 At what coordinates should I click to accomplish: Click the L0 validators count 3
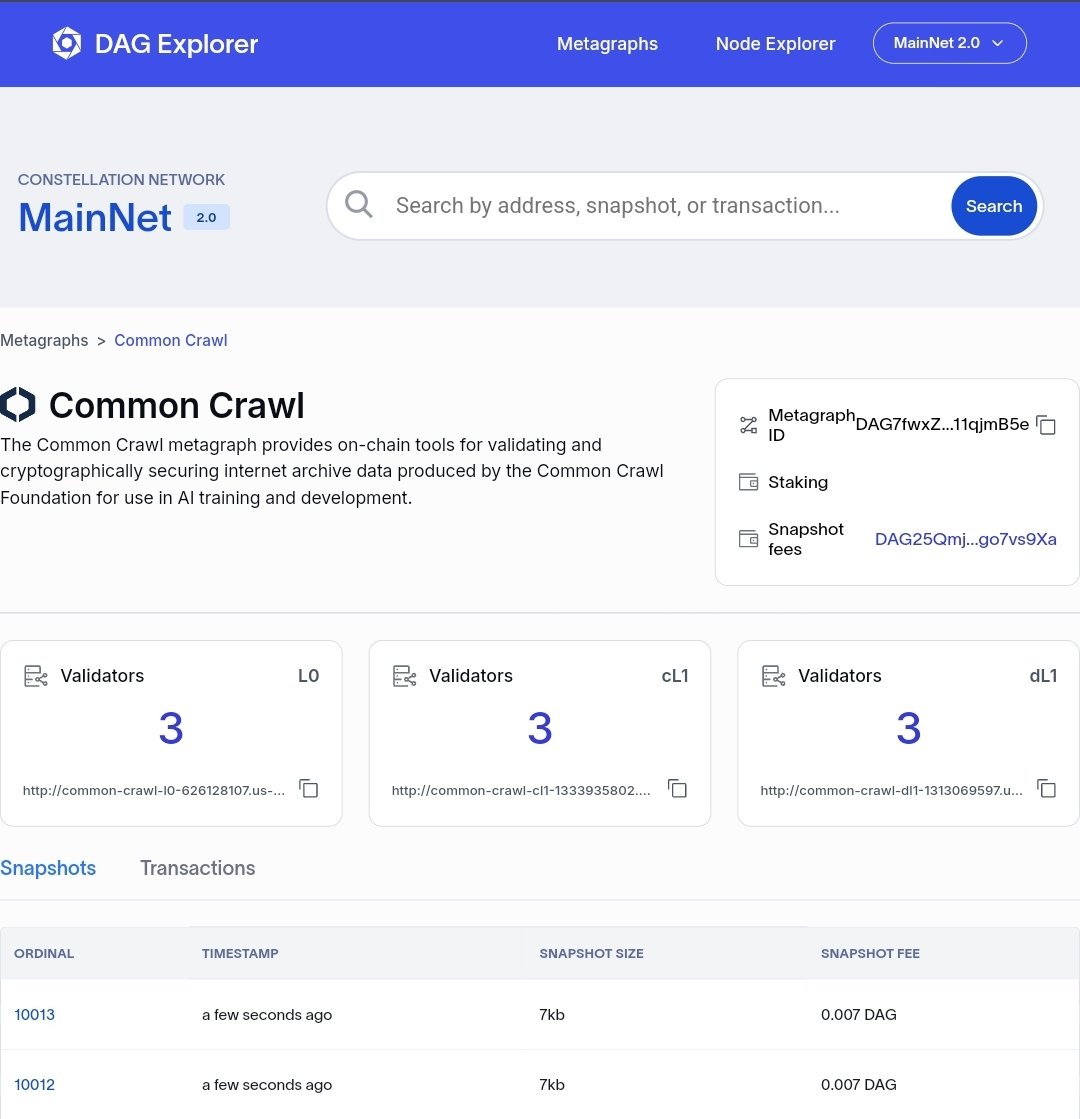171,728
